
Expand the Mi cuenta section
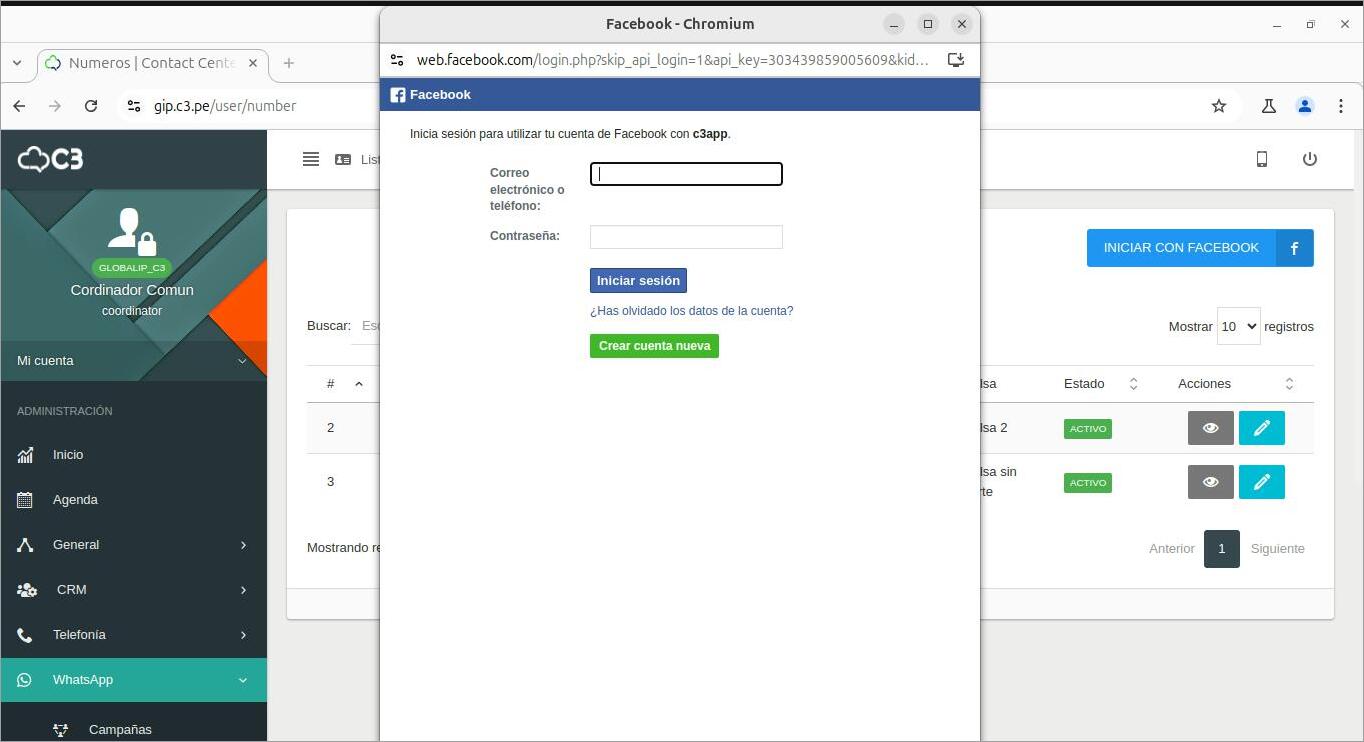[133, 360]
